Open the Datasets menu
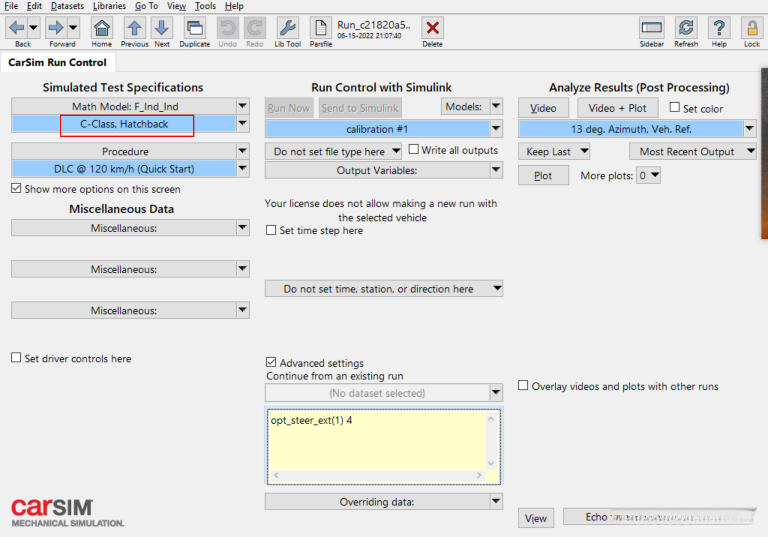The width and height of the screenshot is (768, 537). coord(67,6)
